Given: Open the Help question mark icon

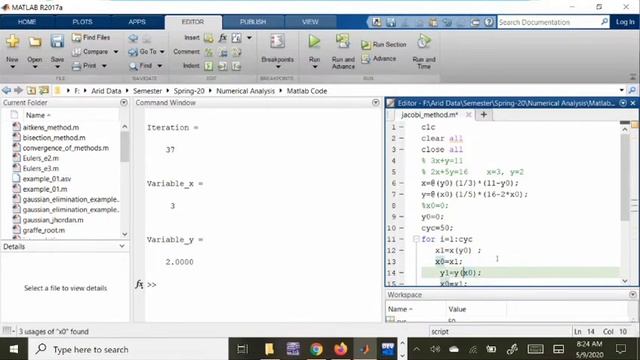Looking at the screenshot, I should pos(489,22).
